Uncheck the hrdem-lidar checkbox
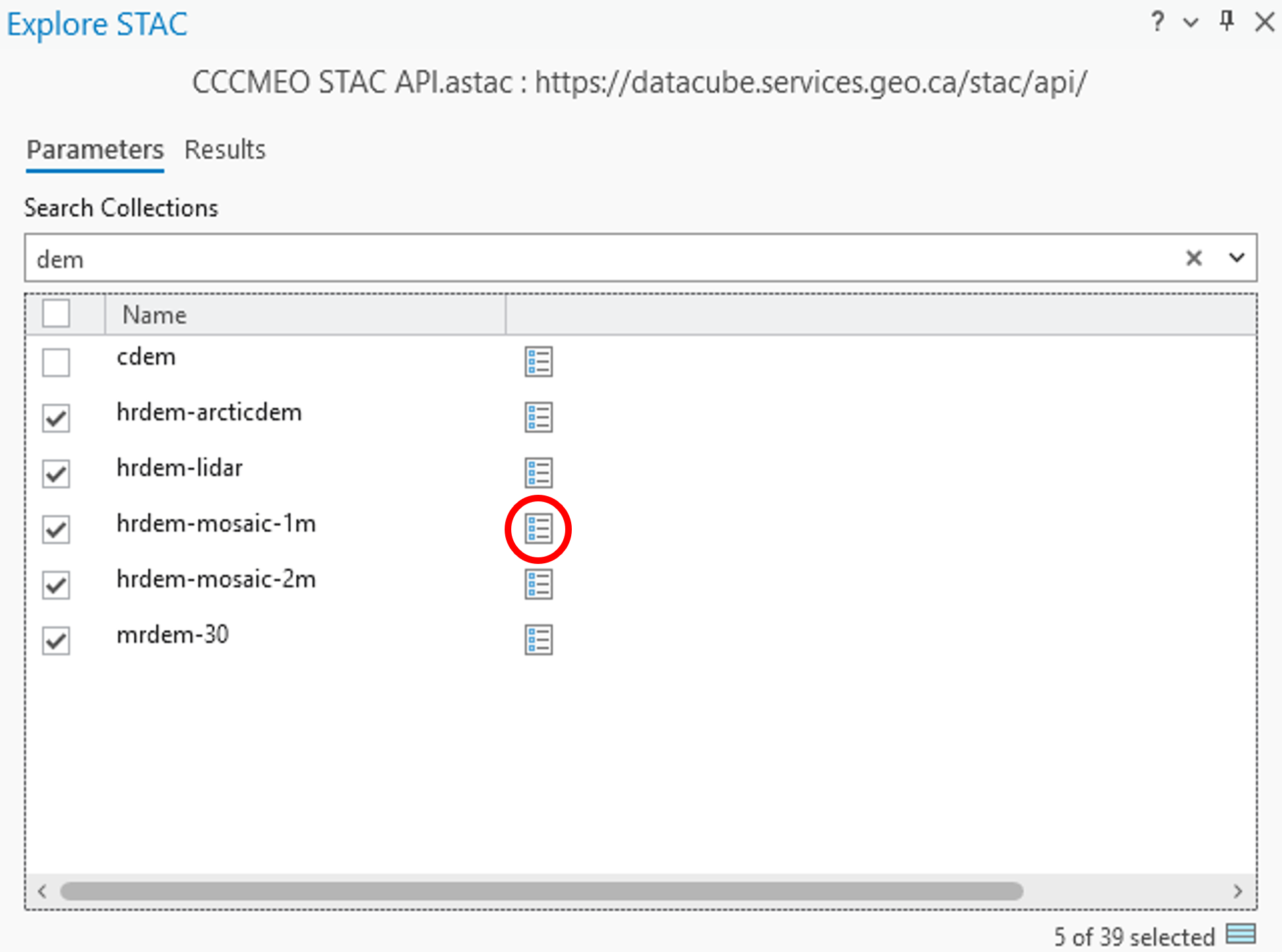The height and width of the screenshot is (952, 1282). [x=56, y=474]
